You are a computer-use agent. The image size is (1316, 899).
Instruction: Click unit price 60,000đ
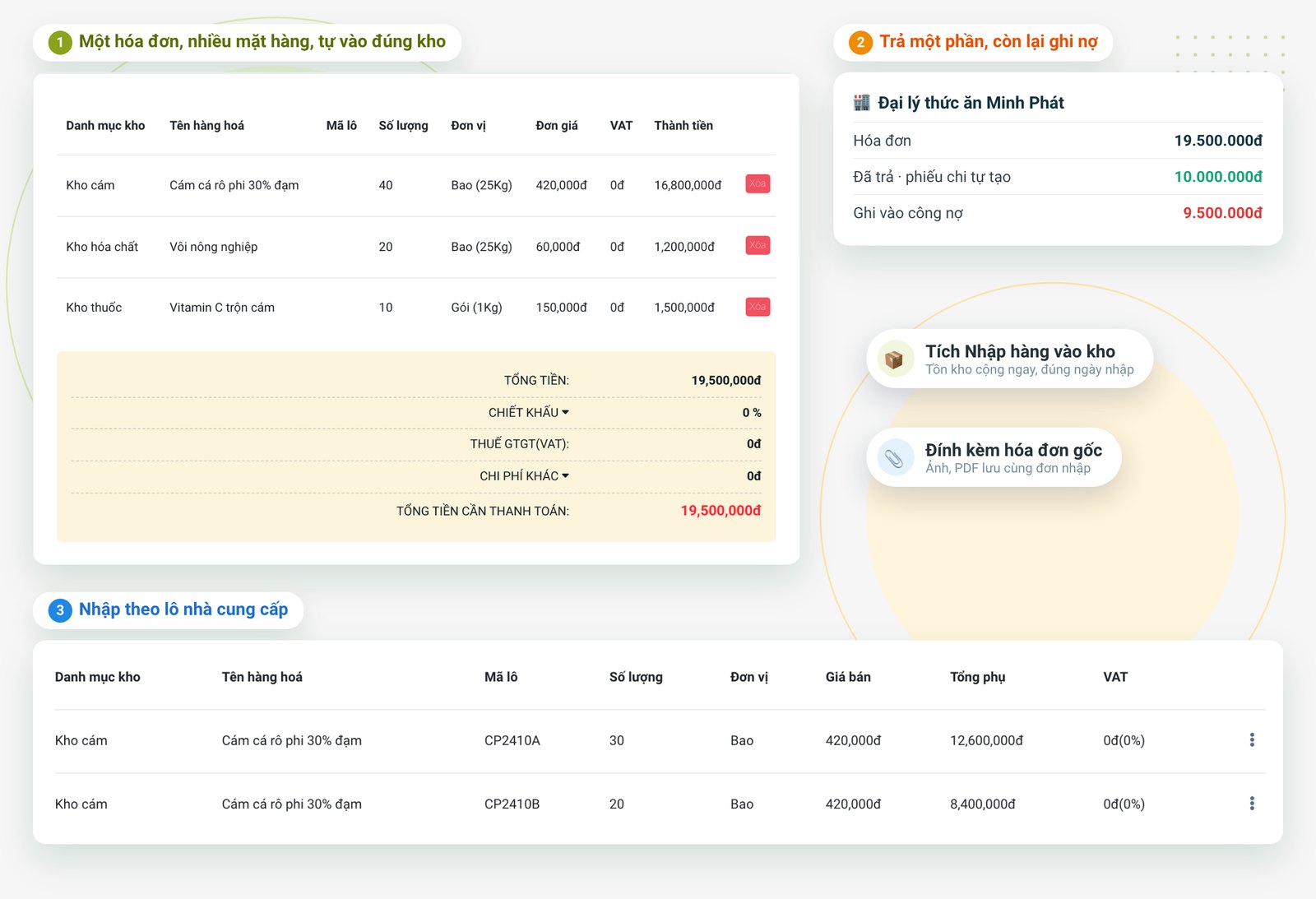coord(558,247)
